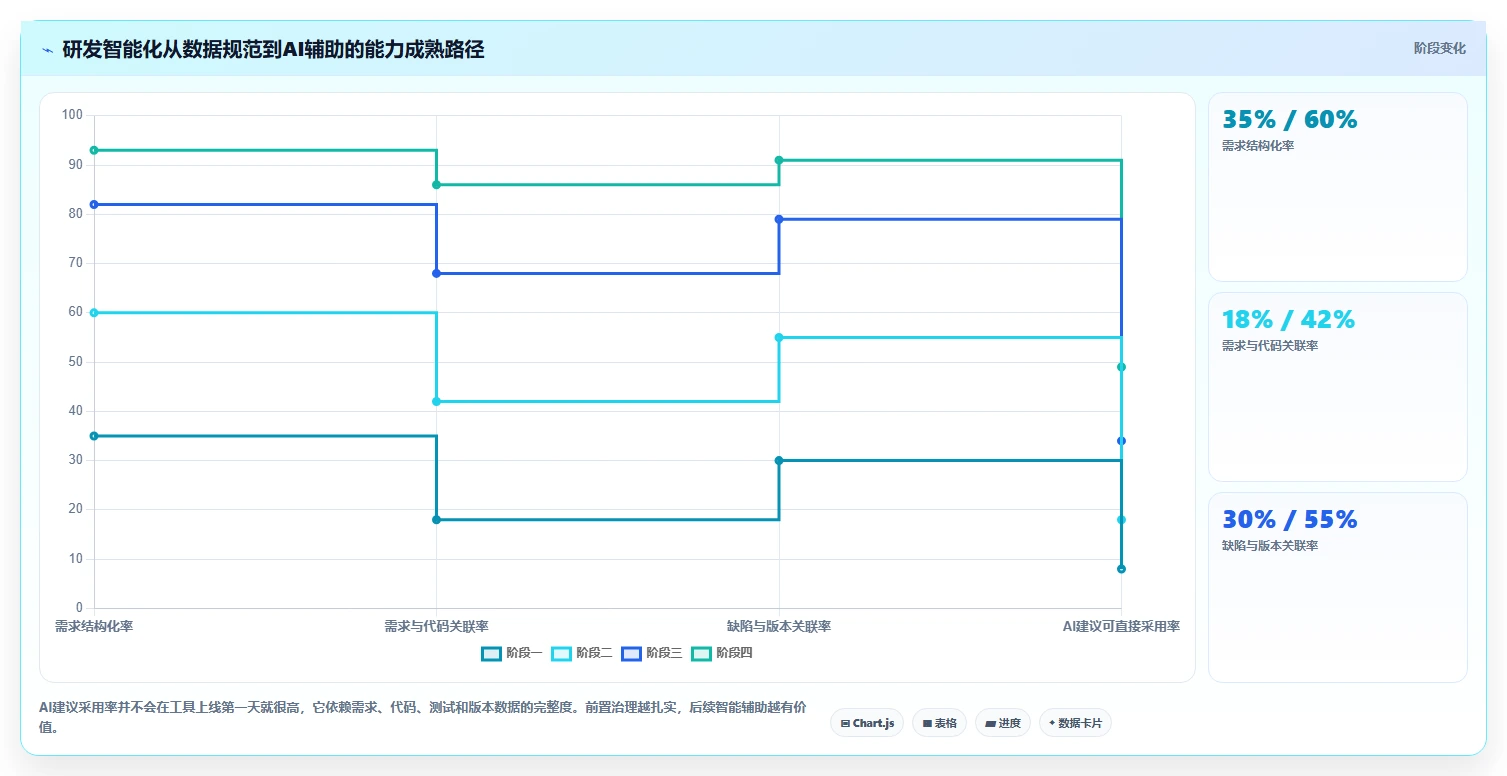Click the 阶段三 data point at 需求与代码关联率

[436, 273]
